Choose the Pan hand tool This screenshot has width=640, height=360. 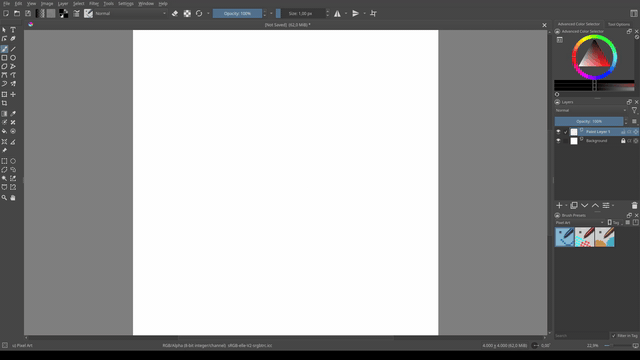coord(13,198)
